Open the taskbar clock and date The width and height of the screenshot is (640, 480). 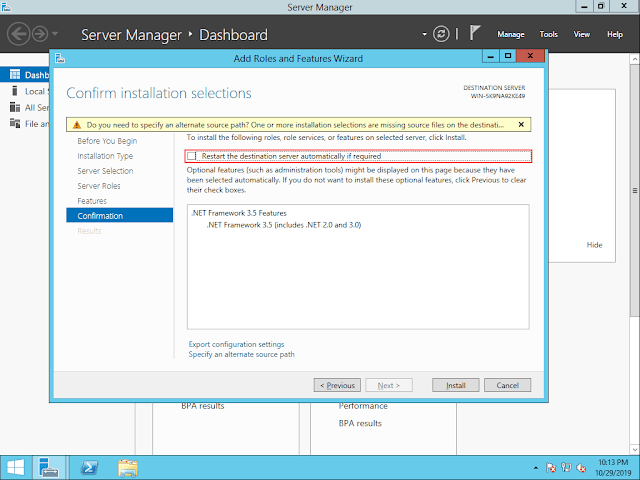(613, 468)
